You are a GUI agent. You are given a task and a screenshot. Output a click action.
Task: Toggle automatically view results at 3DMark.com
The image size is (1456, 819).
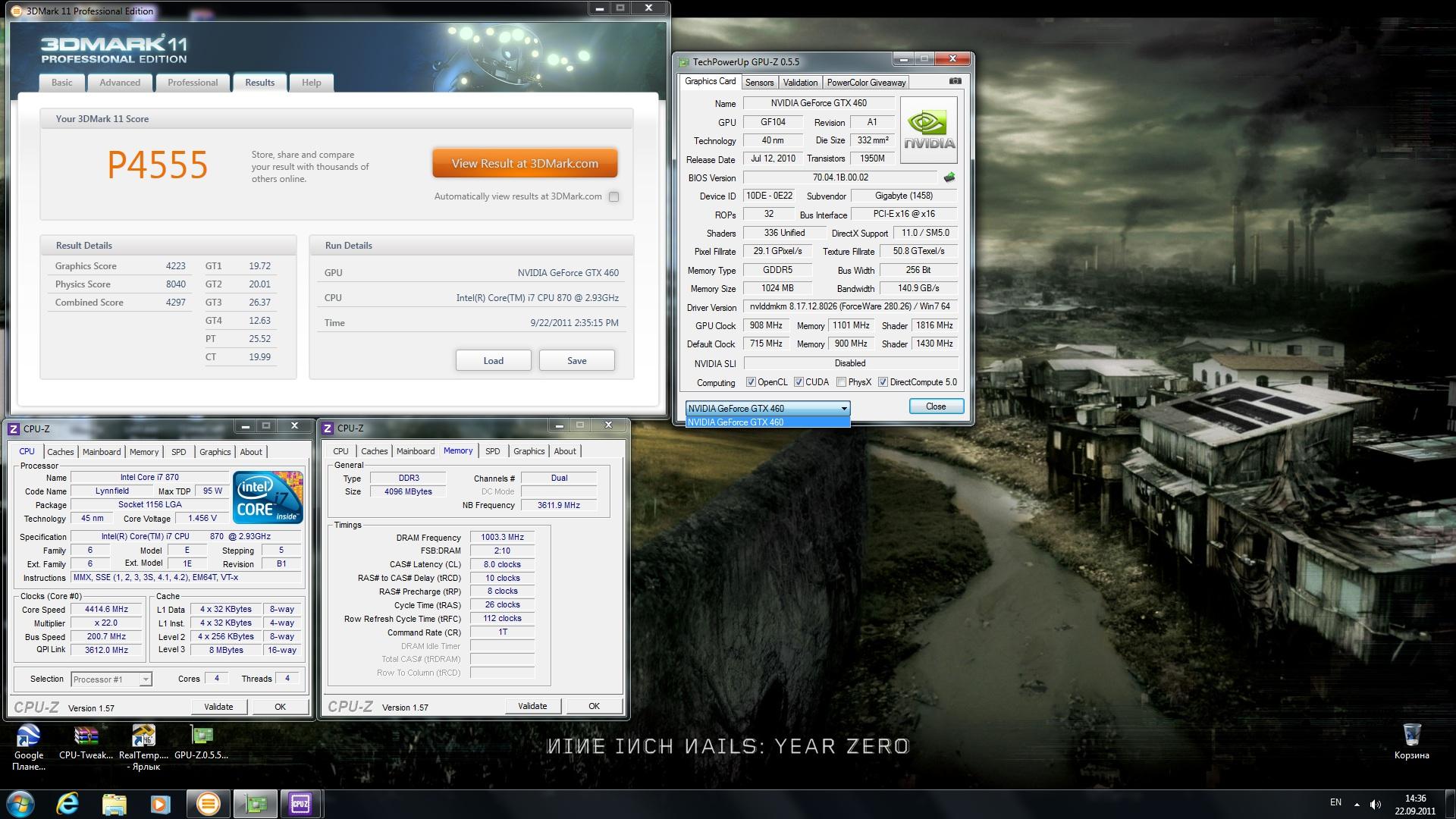613,196
